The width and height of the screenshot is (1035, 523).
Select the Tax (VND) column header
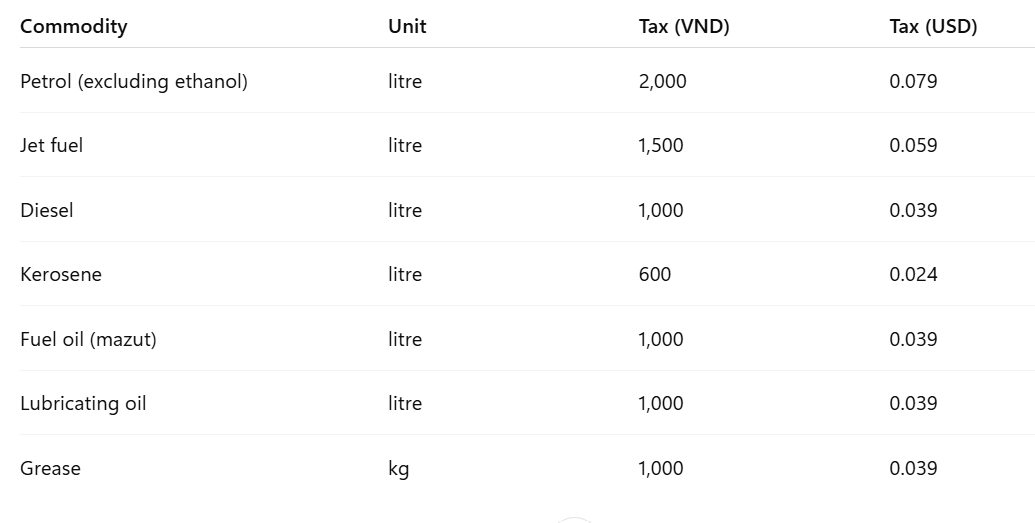click(x=684, y=27)
